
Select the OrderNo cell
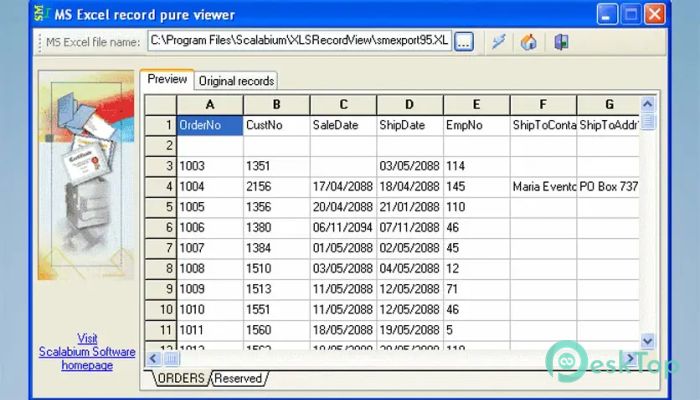[210, 125]
